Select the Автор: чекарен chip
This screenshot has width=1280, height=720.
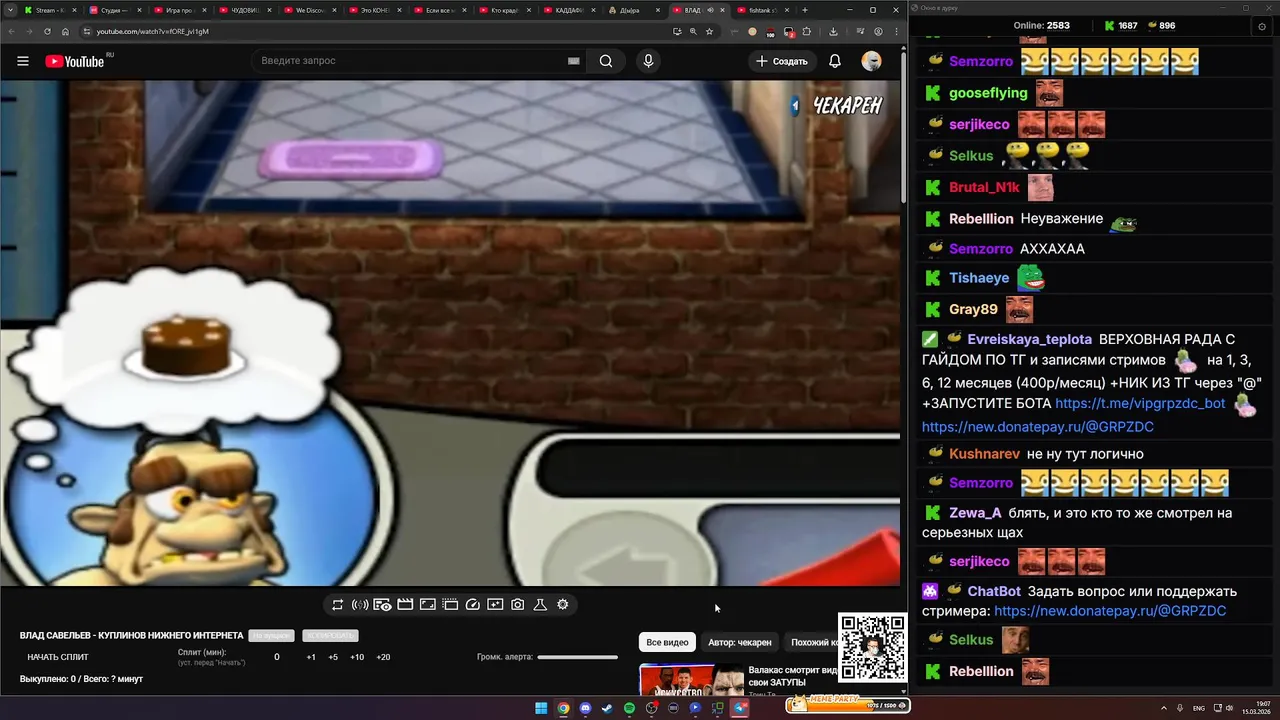740,642
